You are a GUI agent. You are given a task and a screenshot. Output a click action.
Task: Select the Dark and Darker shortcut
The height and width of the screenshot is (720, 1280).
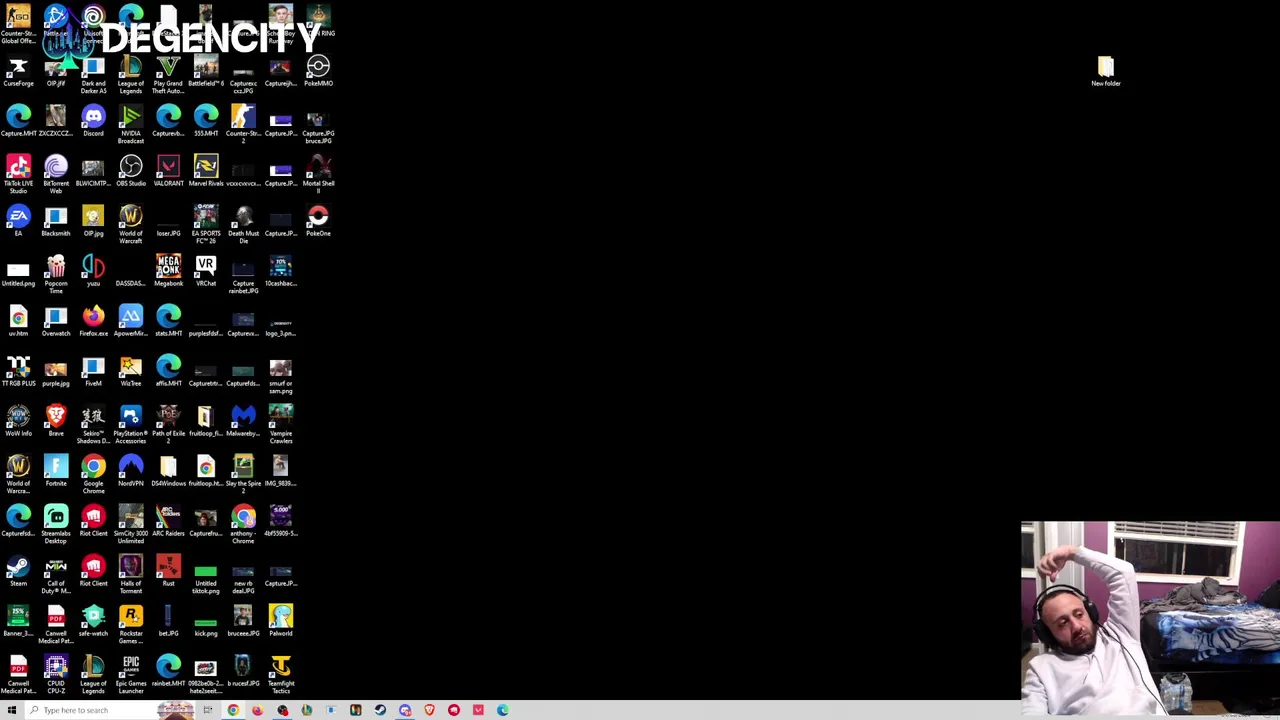click(x=93, y=74)
